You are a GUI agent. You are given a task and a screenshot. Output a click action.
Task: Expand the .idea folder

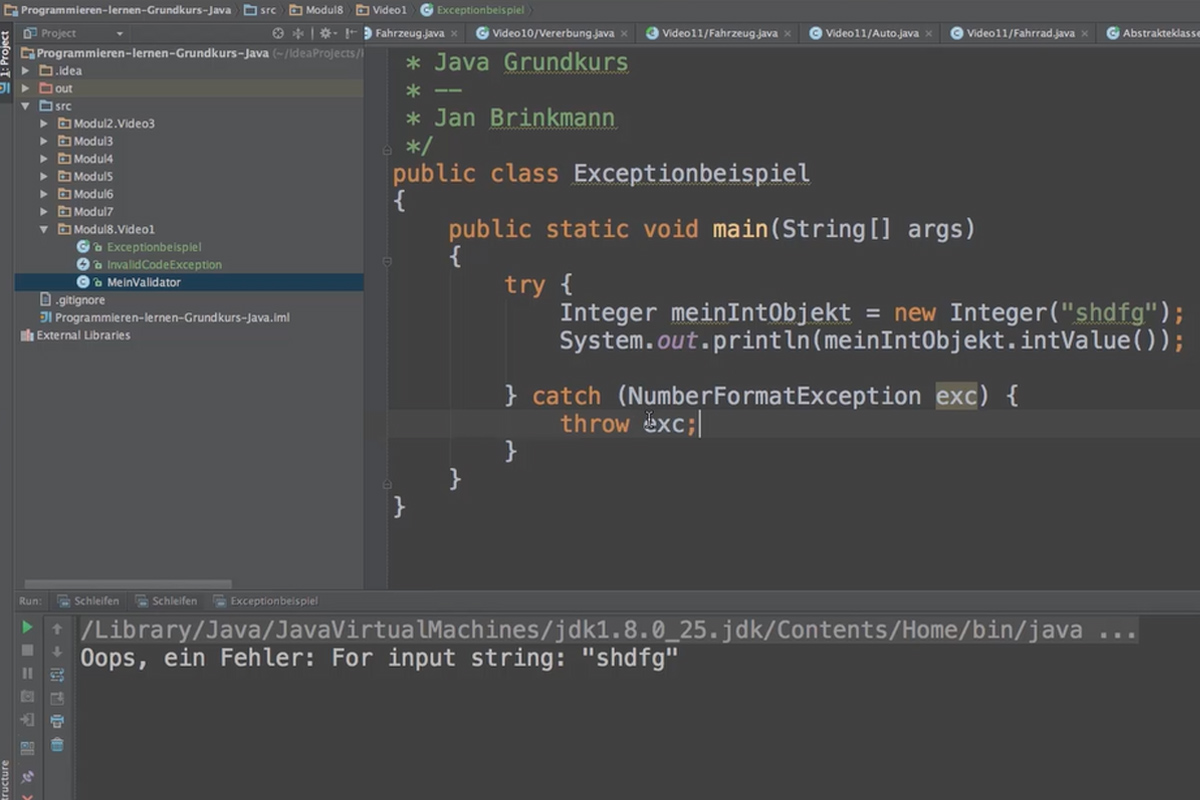[26, 71]
